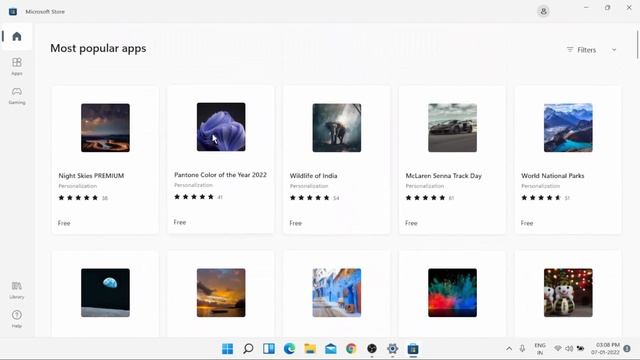The image size is (640, 360).
Task: Open the clock and date panel
Action: tap(605, 349)
